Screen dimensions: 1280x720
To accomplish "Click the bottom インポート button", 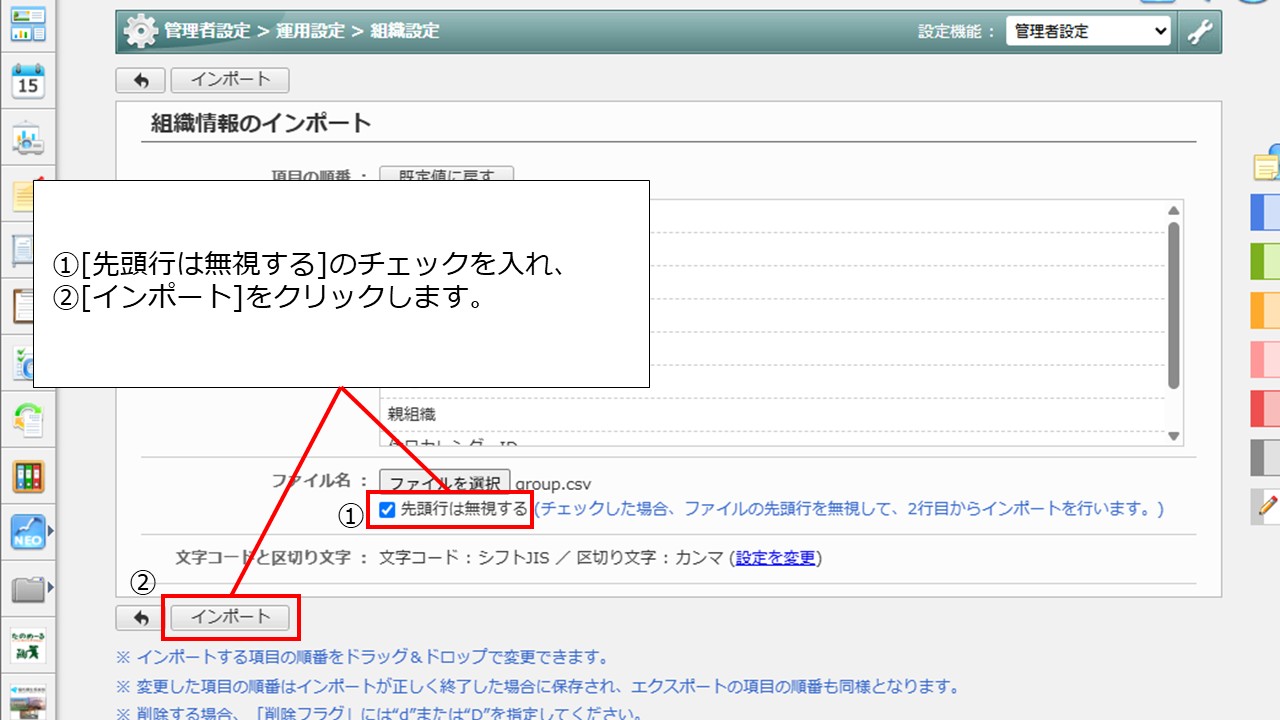I will pos(230,617).
